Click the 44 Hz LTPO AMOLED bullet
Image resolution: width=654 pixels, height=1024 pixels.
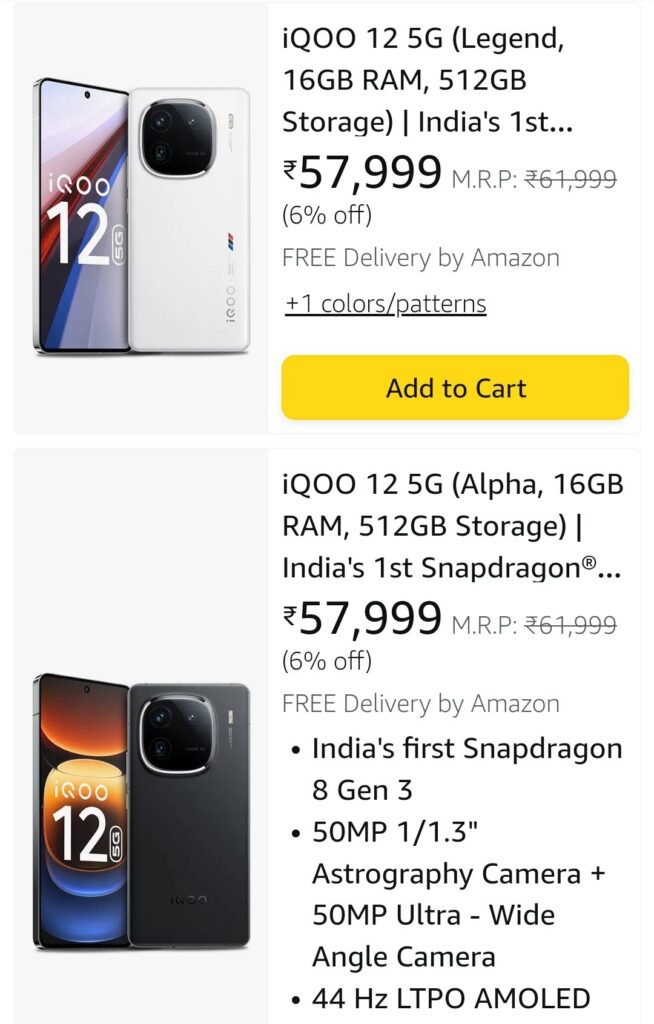tap(451, 998)
